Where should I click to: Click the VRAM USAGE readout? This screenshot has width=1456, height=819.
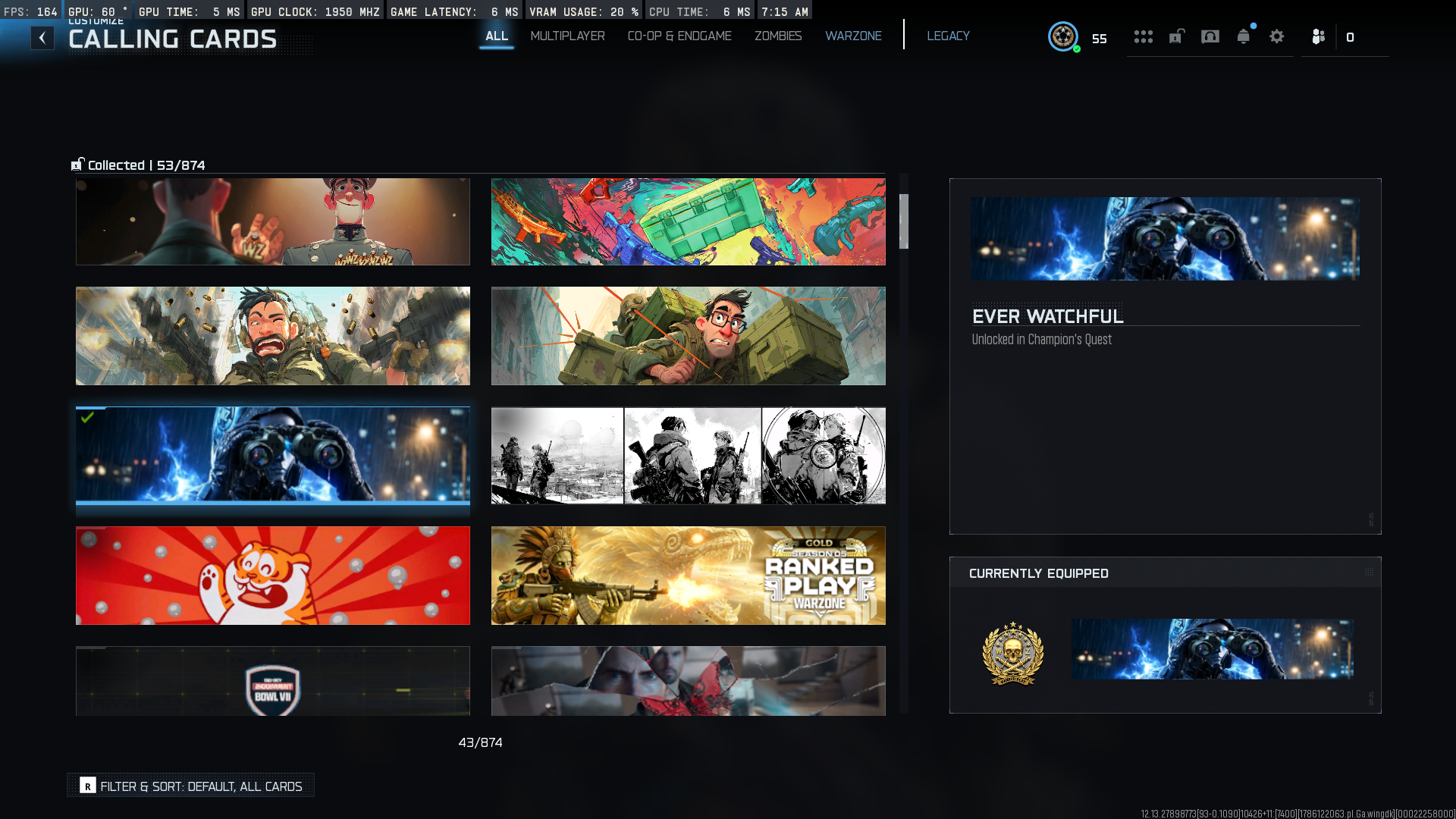[584, 11]
